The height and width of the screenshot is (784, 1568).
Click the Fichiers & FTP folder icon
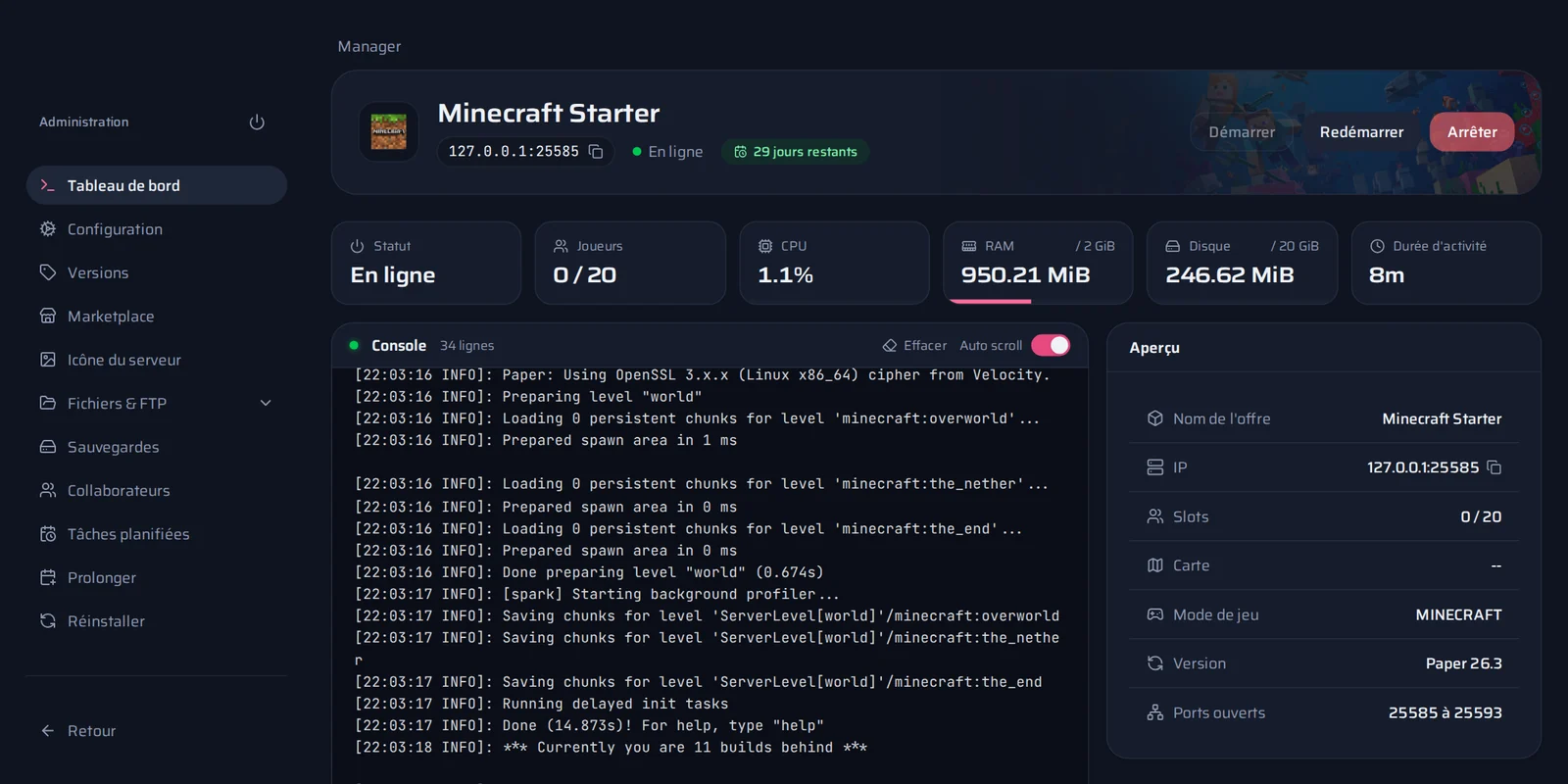pos(47,403)
